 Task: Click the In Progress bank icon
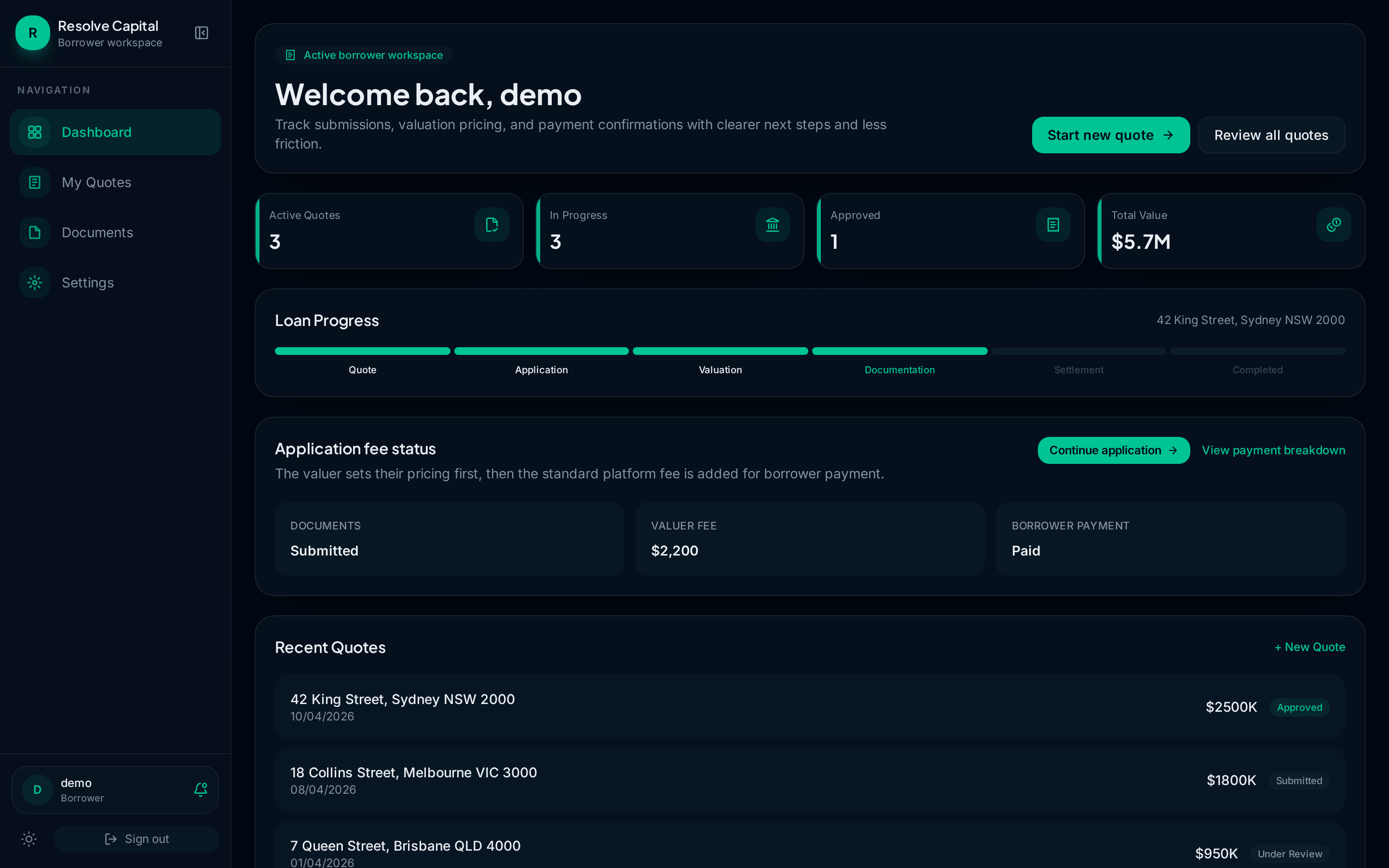pyautogui.click(x=773, y=224)
